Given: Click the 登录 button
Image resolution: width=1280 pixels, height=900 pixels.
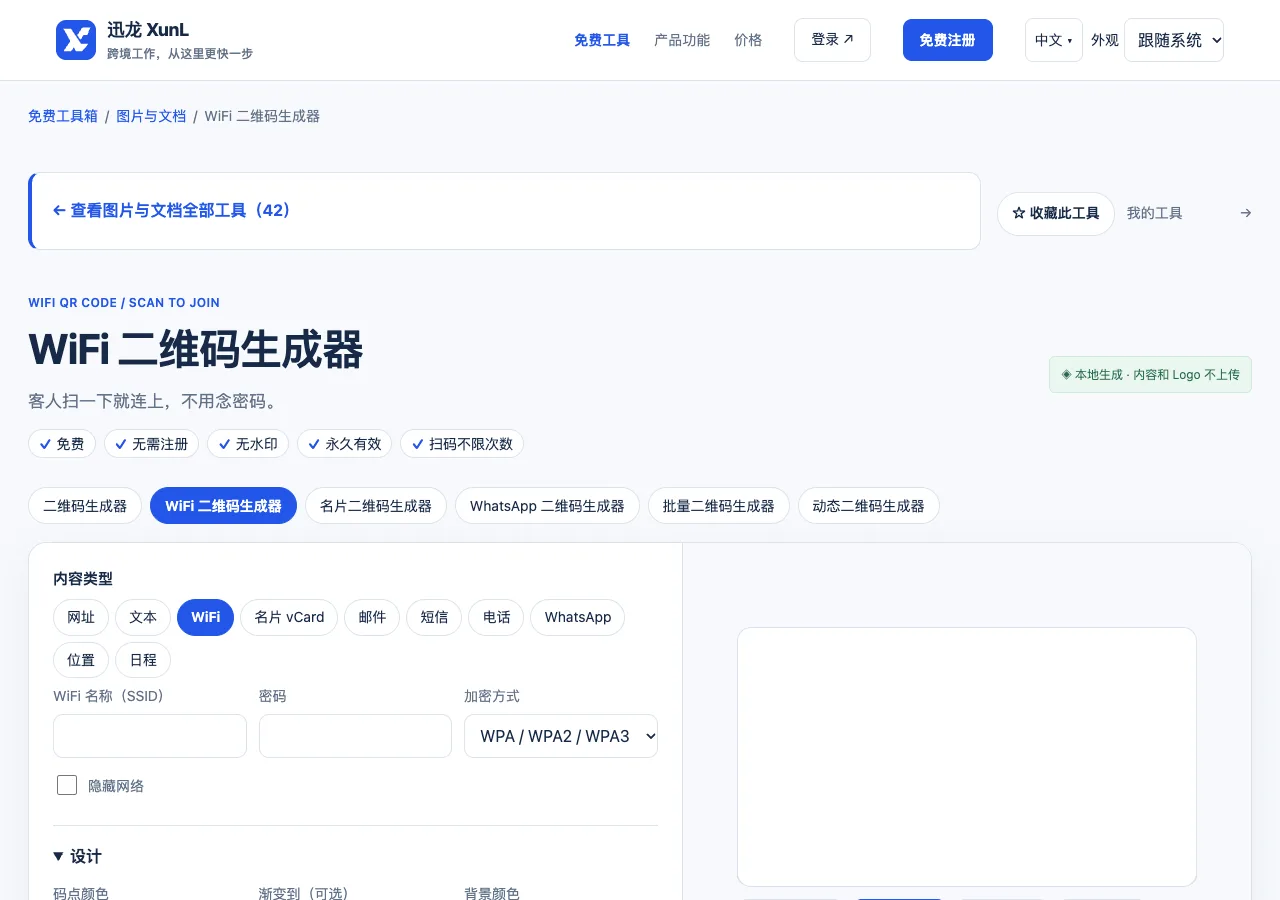Looking at the screenshot, I should point(832,40).
